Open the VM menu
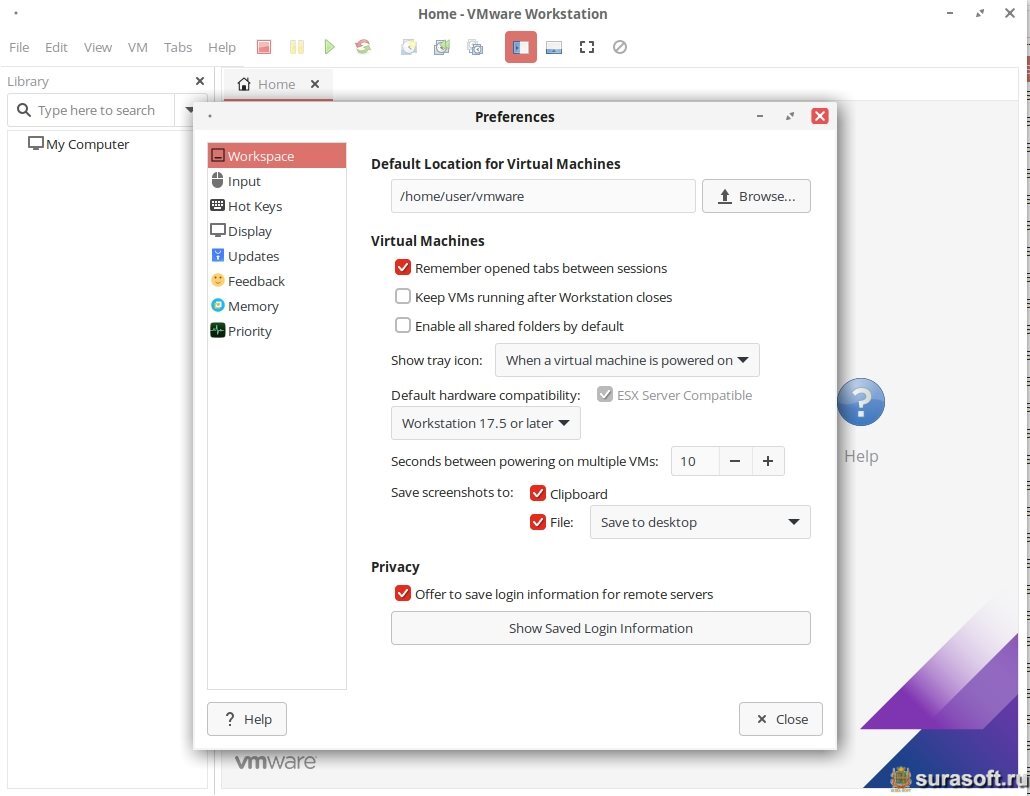 pos(137,47)
